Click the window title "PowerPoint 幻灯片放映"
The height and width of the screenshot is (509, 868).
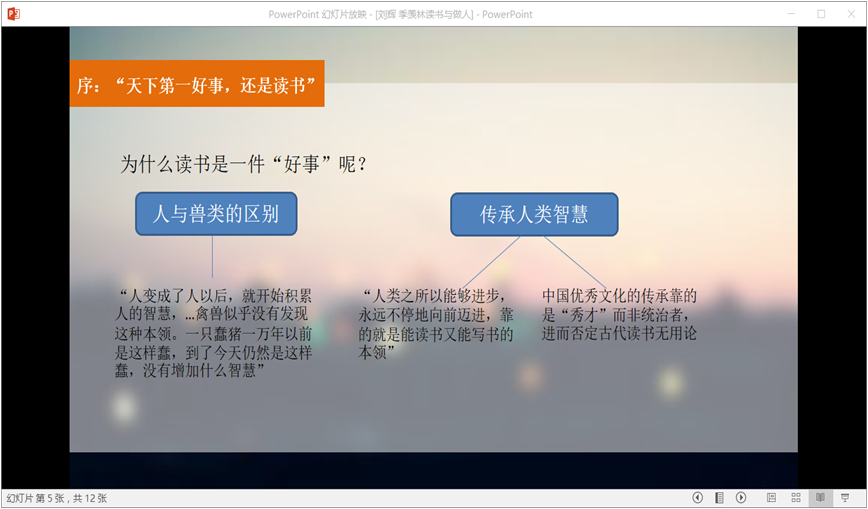pyautogui.click(x=400, y=14)
